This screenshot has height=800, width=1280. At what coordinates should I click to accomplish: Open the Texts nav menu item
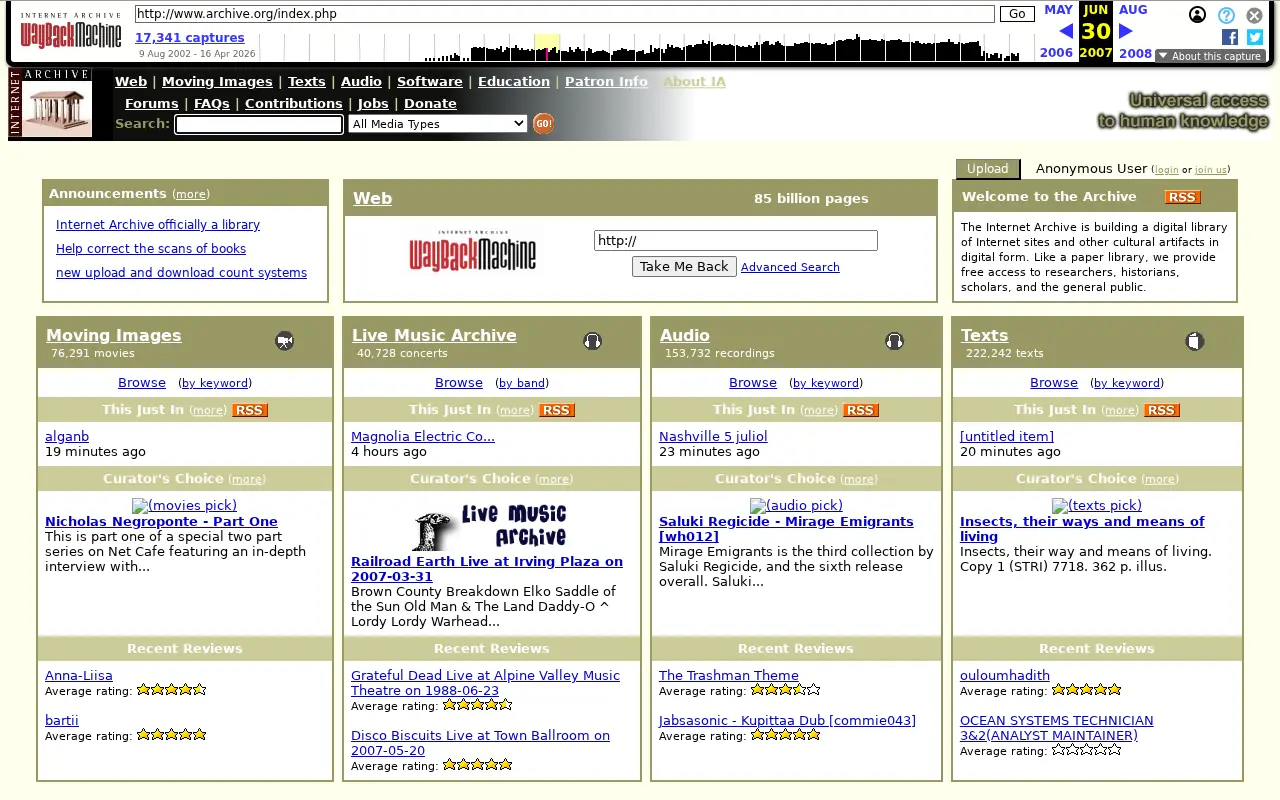pyautogui.click(x=307, y=82)
